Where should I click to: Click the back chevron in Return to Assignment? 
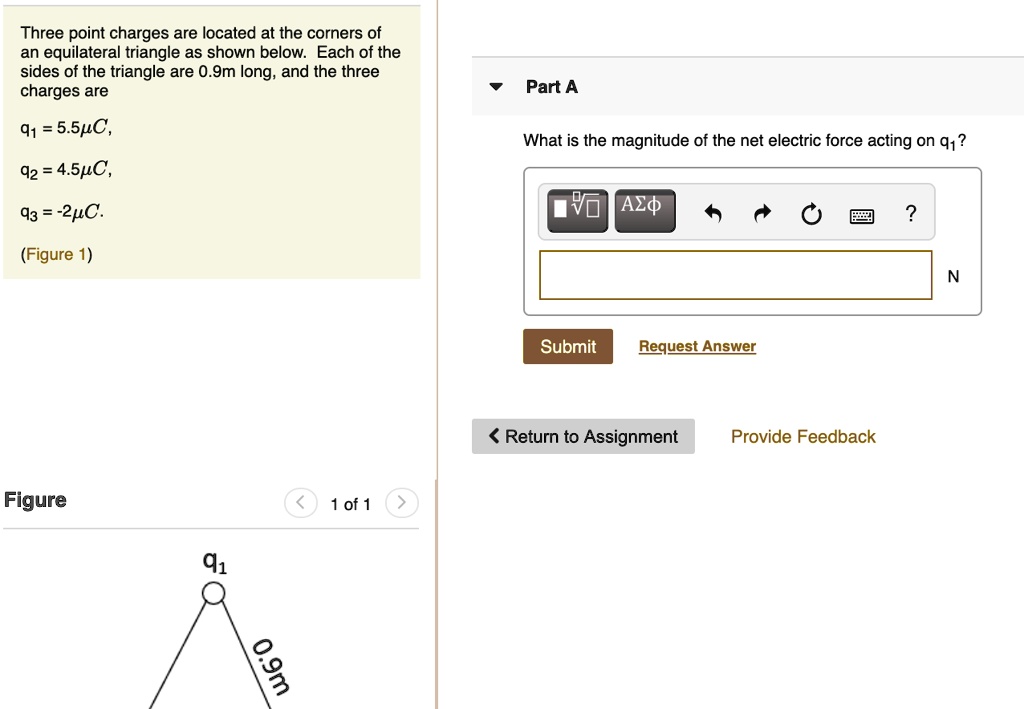pyautogui.click(x=493, y=436)
